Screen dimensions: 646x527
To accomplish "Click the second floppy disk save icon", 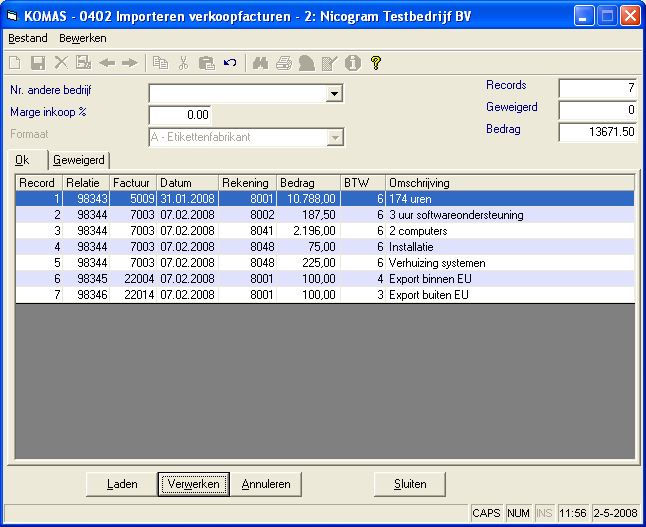I will coord(84,63).
